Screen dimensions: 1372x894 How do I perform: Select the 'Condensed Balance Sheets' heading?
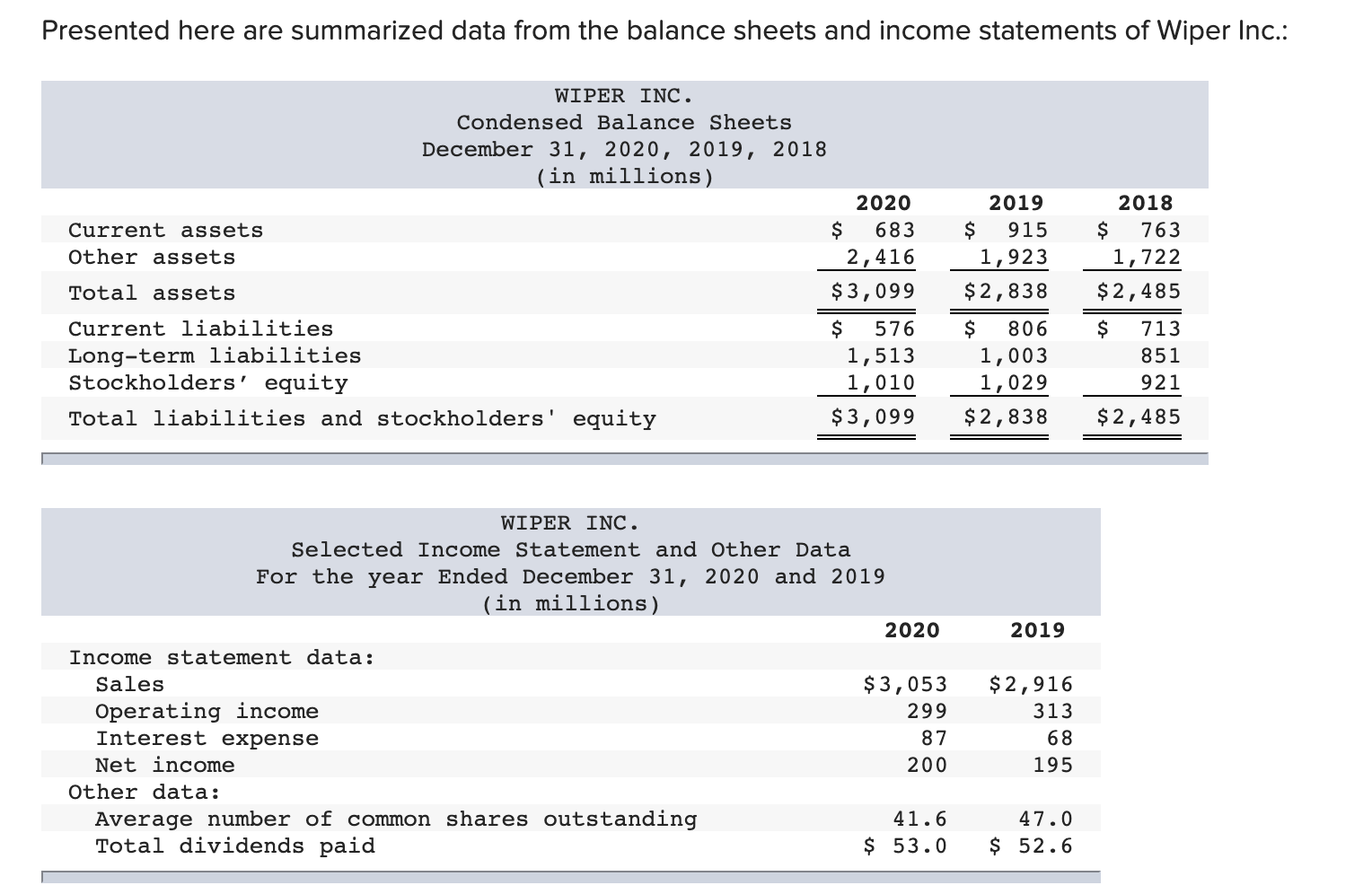click(x=624, y=122)
